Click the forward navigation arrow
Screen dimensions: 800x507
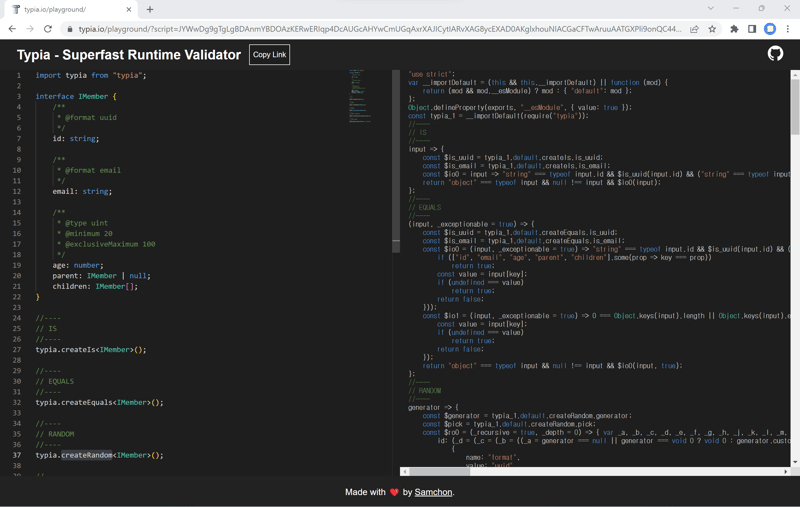(x=30, y=29)
